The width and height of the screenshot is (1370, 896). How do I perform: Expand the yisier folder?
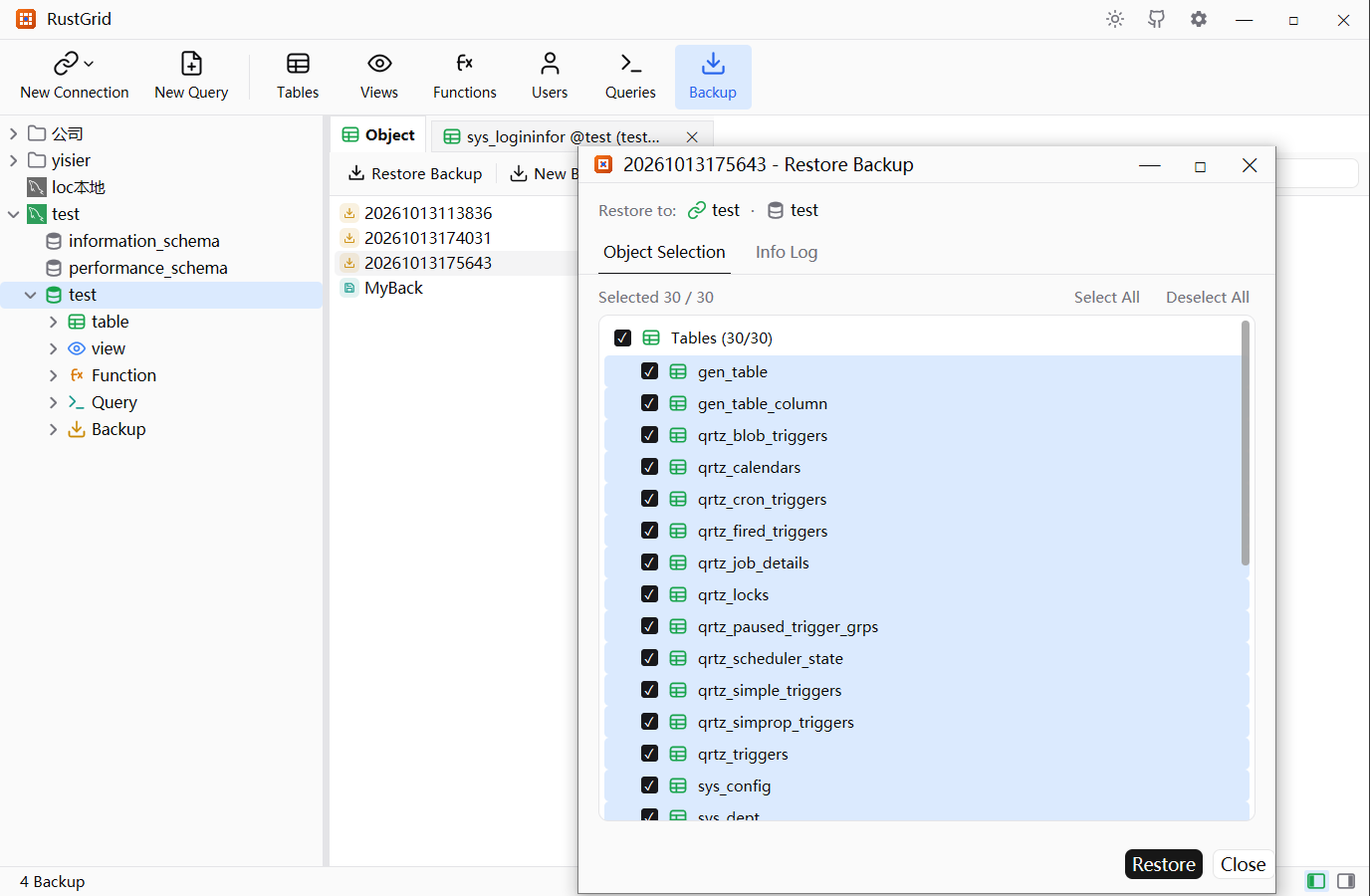coord(13,160)
